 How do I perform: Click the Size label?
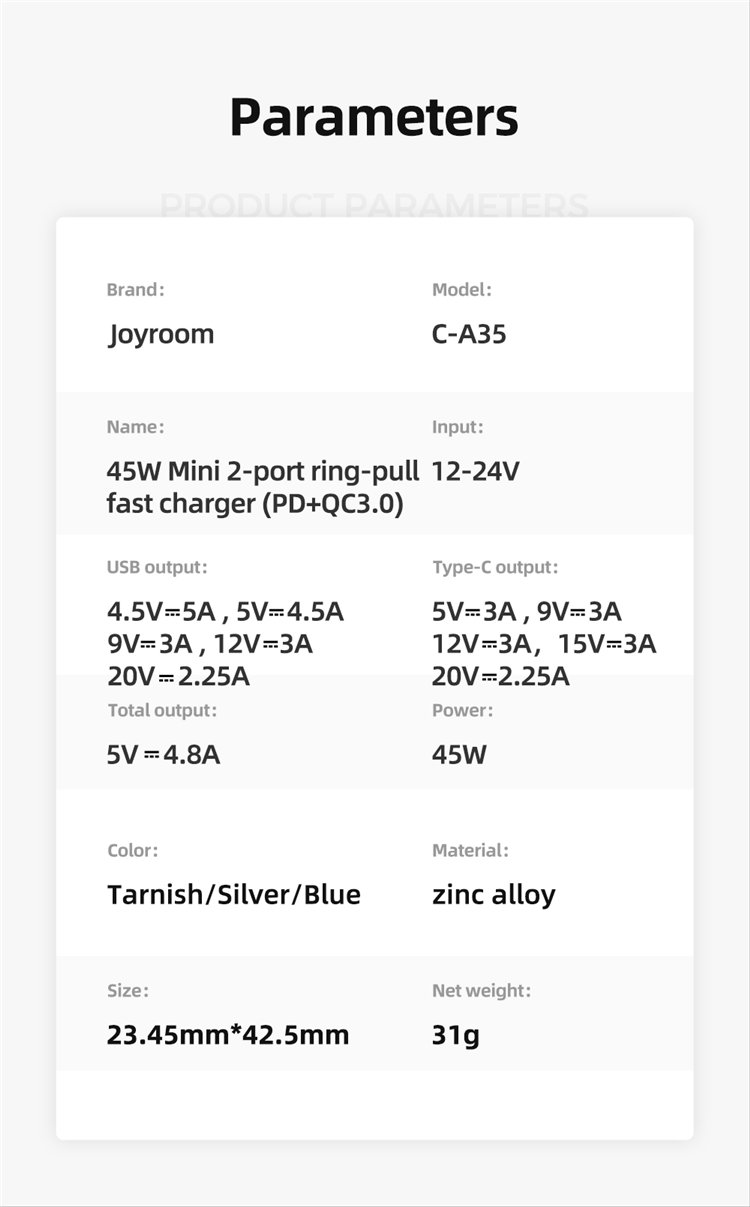tap(127, 990)
